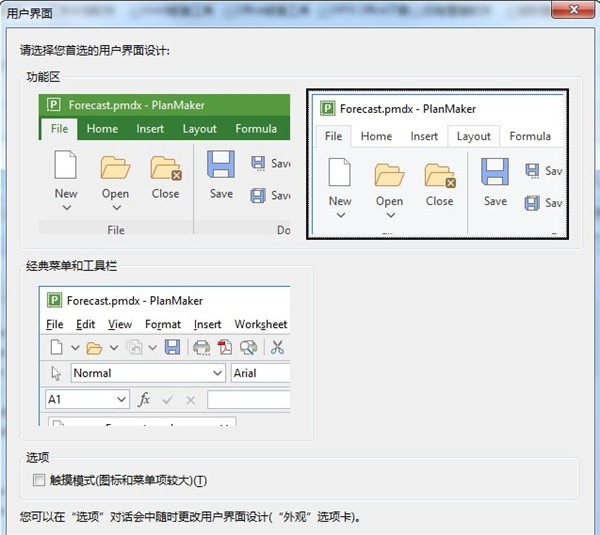
Task: Select File tab in green ribbon preview
Action: [59, 129]
